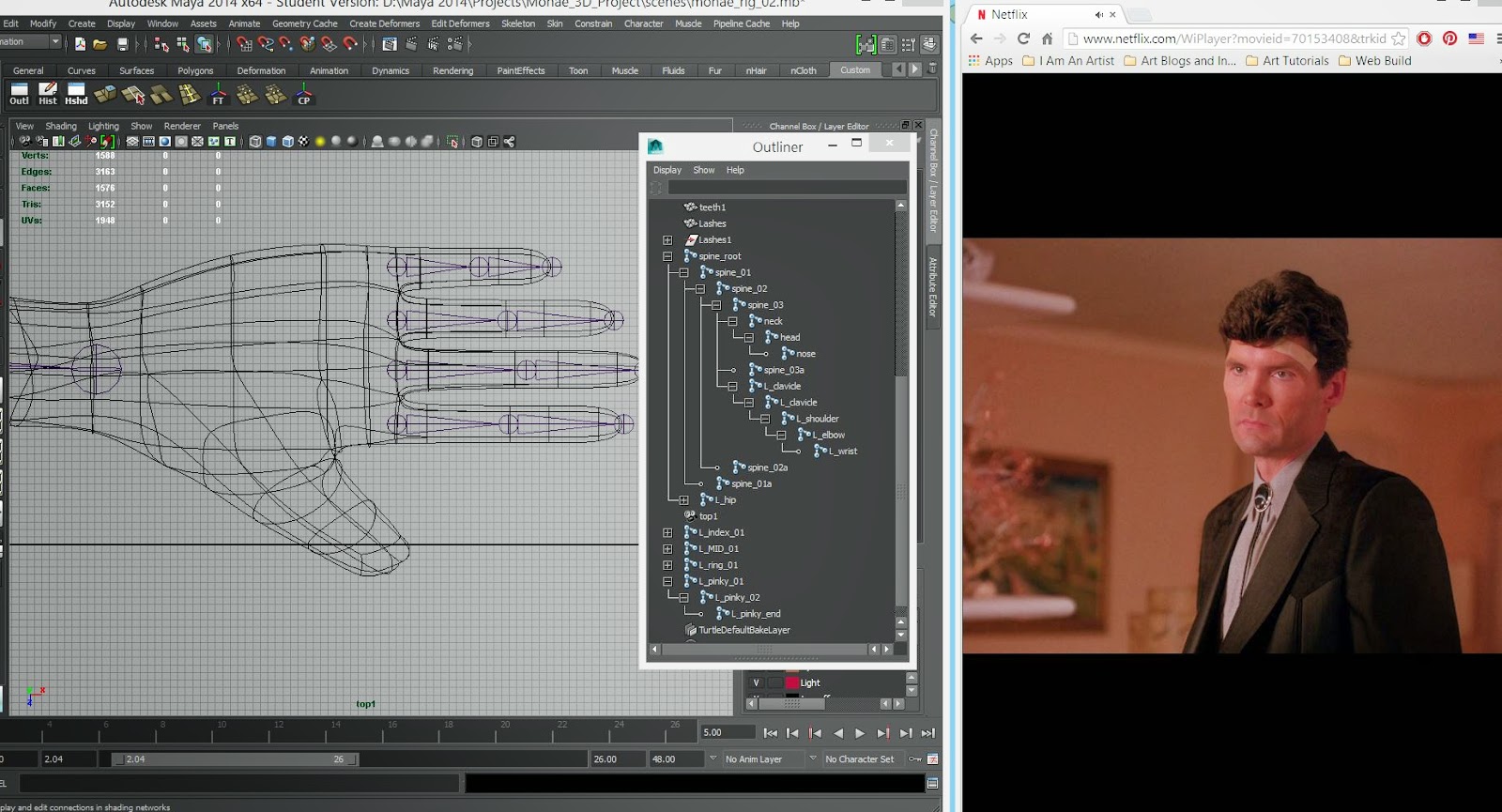Open the Outliner's Display menu
The image size is (1502, 812).
pyautogui.click(x=667, y=170)
